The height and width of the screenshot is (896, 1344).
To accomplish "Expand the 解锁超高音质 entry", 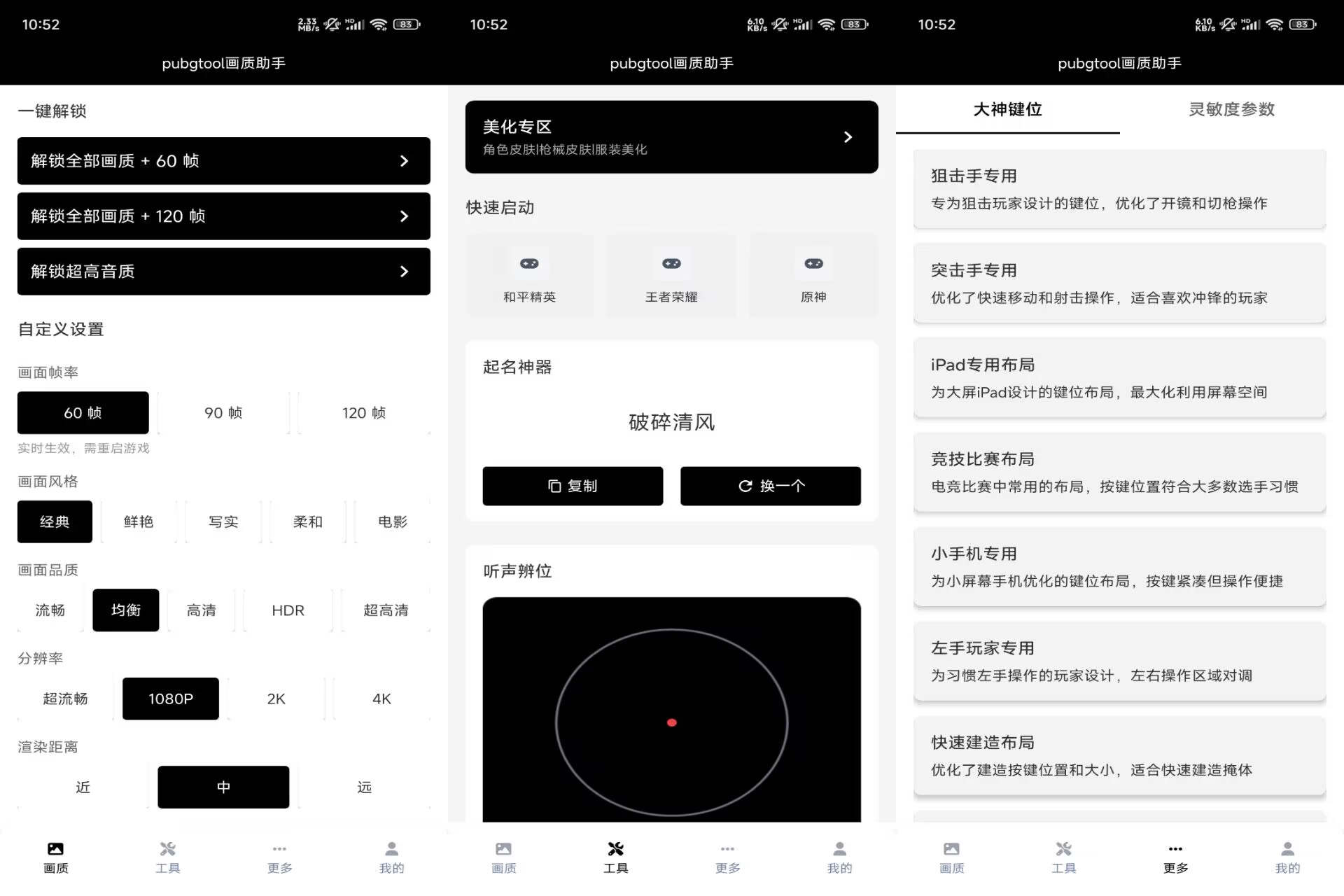I will pyautogui.click(x=223, y=272).
